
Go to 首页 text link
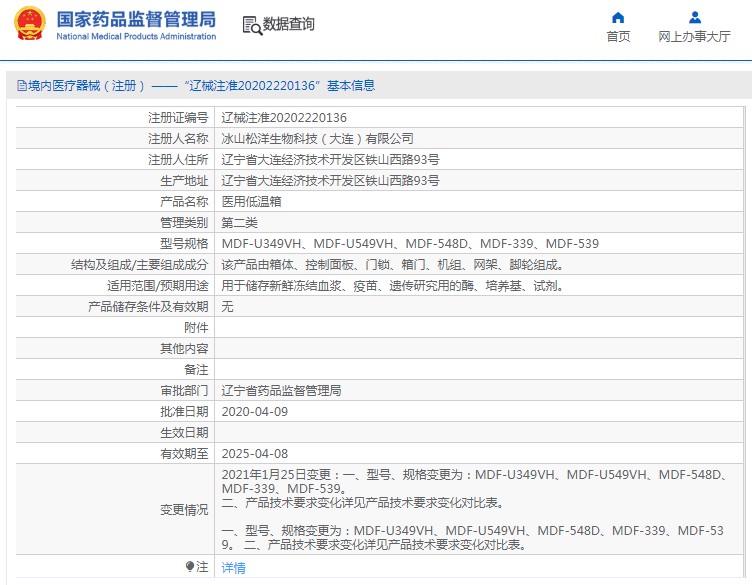point(618,36)
